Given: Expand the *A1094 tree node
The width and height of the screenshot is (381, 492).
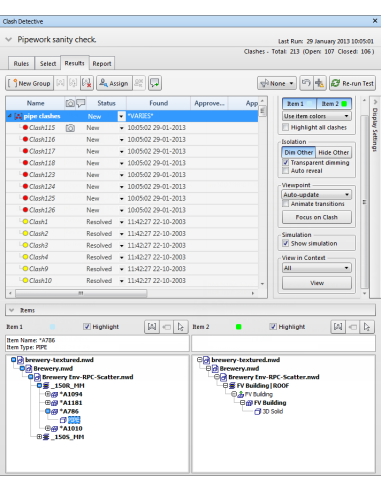Looking at the screenshot, I should pyautogui.click(x=48, y=394).
